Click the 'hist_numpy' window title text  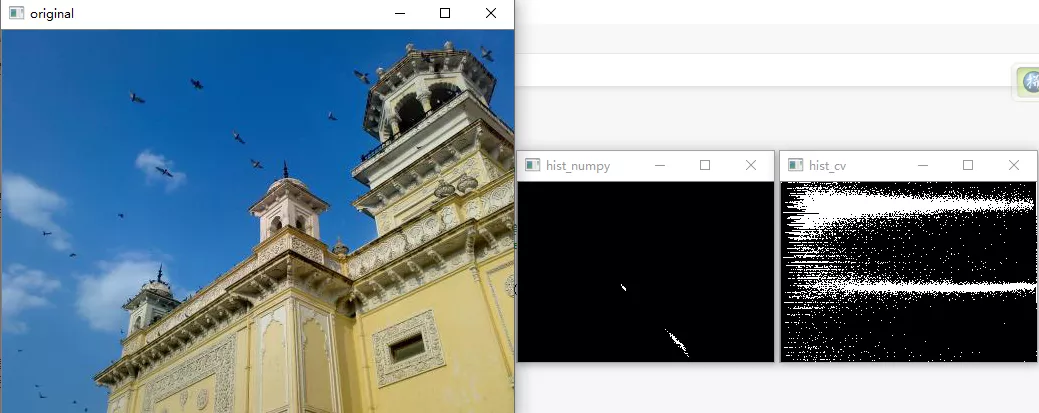tap(578, 166)
